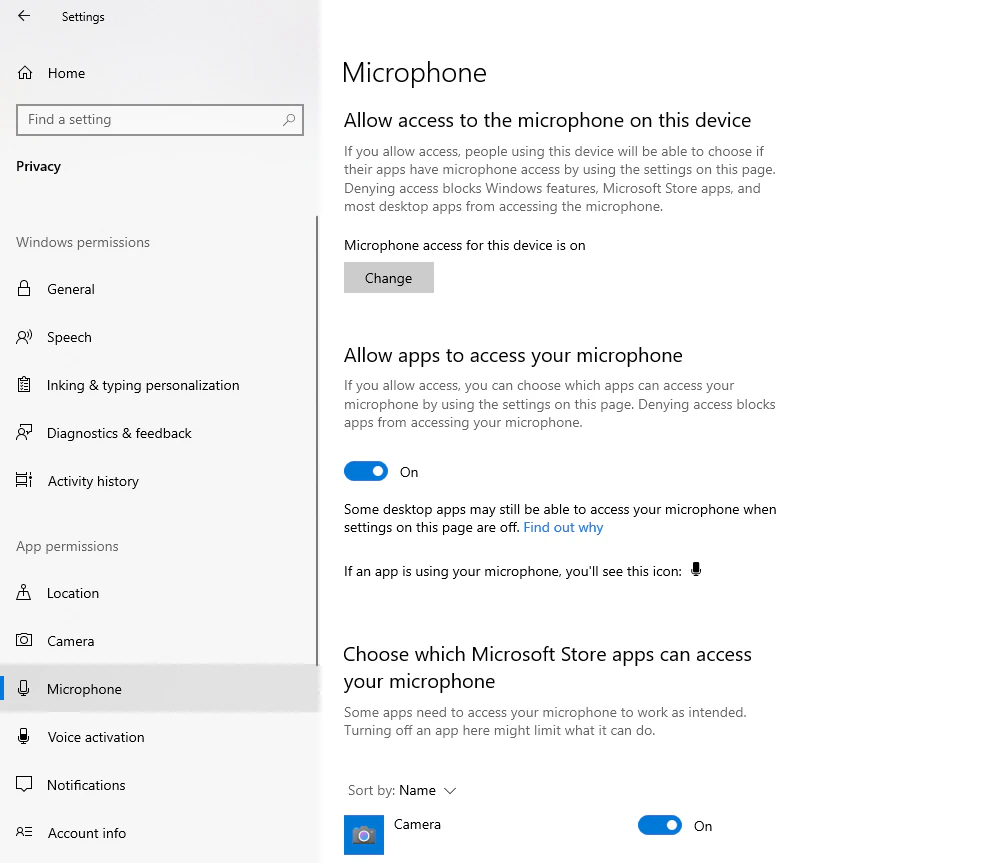Click the Microphone page heading
Image resolution: width=1000 pixels, height=863 pixels.
[414, 73]
